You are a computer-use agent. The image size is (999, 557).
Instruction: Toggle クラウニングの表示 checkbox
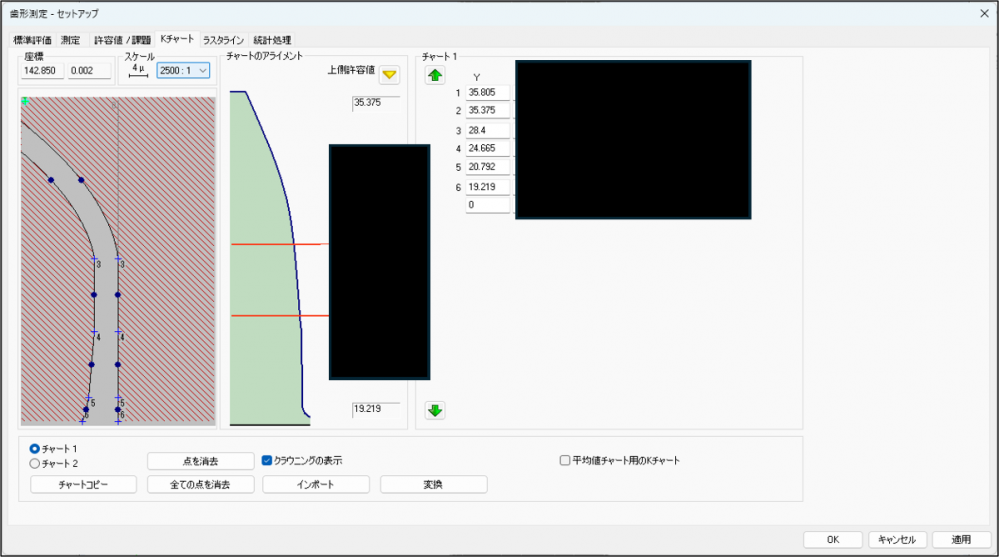point(267,461)
